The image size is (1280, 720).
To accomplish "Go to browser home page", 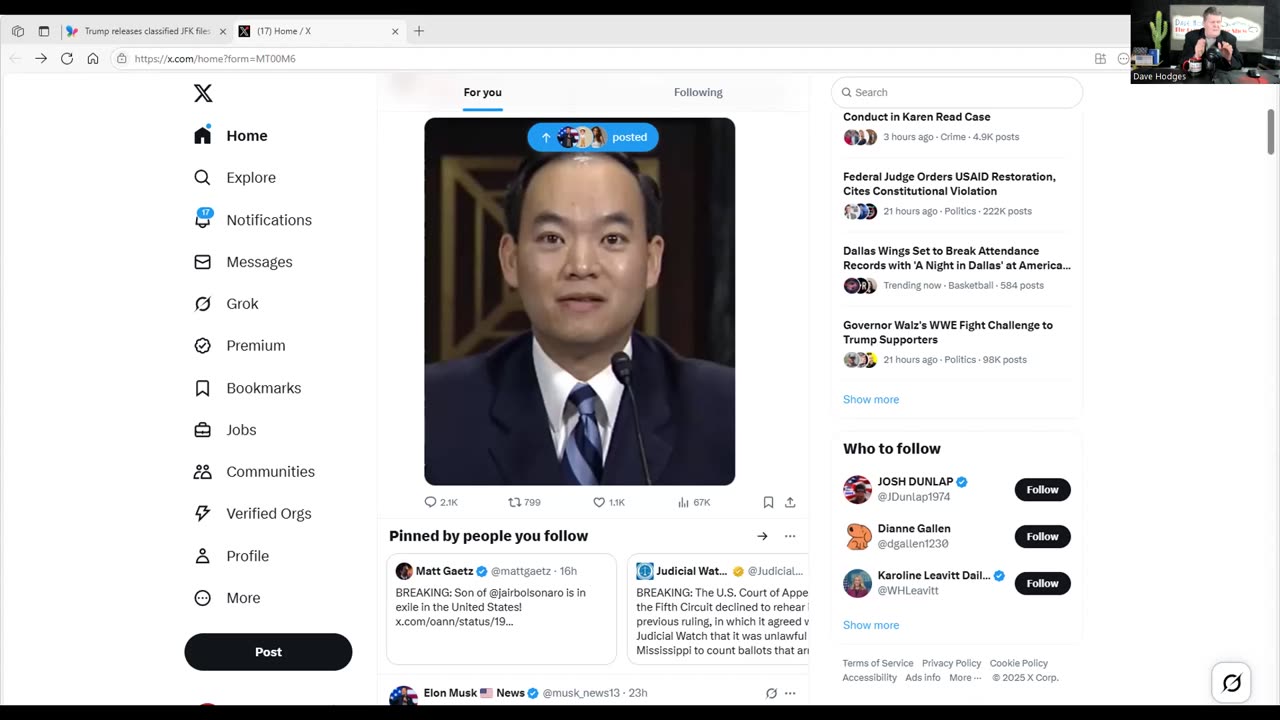I will [93, 58].
